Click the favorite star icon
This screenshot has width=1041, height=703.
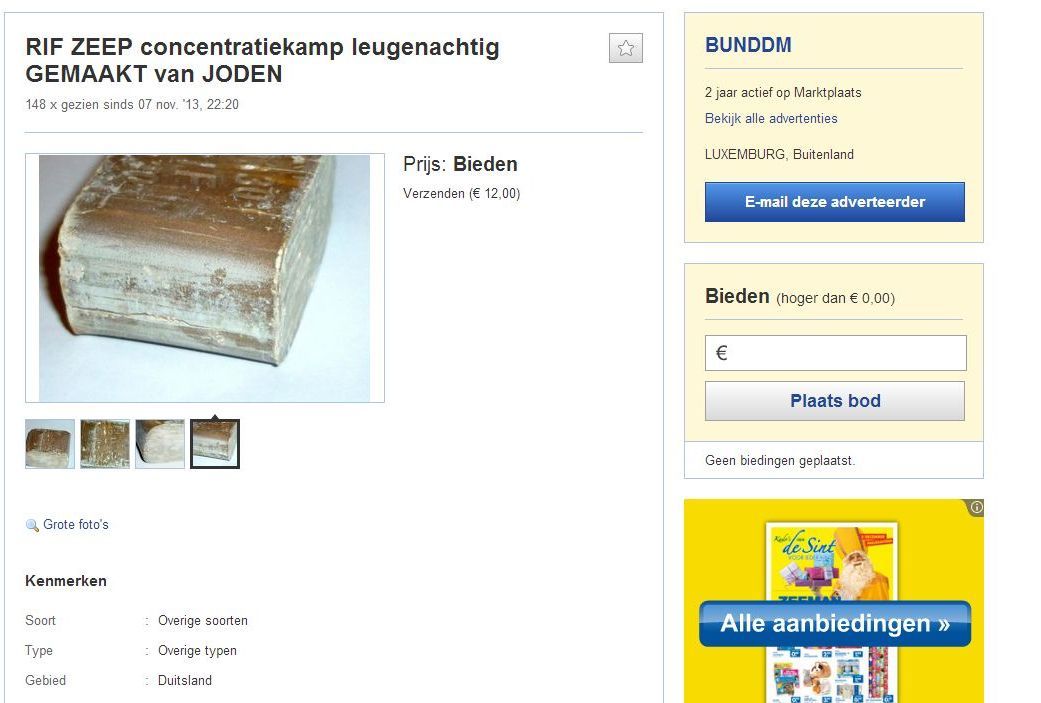pyautogui.click(x=625, y=48)
